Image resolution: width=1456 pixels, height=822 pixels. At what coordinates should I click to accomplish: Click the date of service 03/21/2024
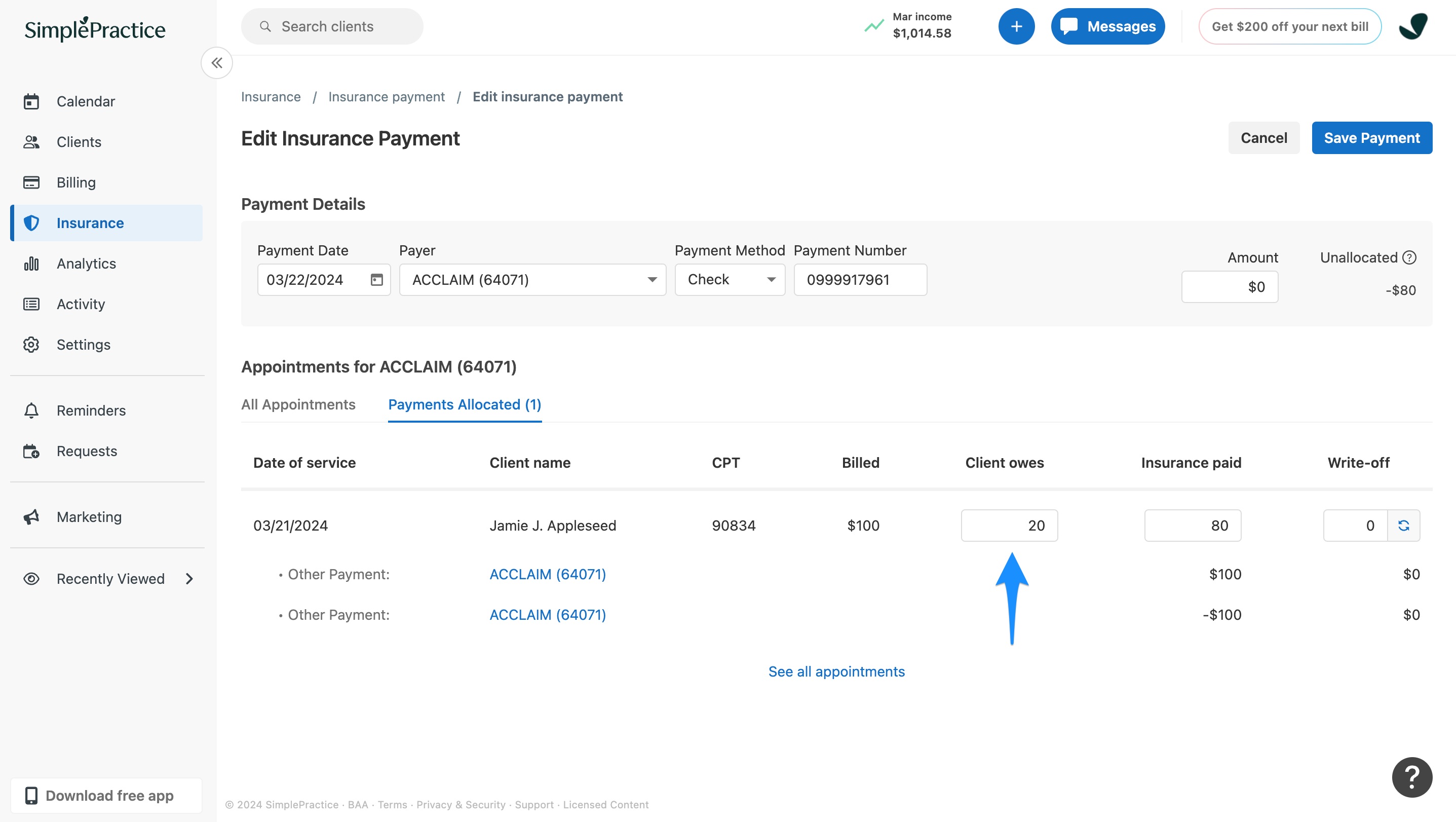290,526
